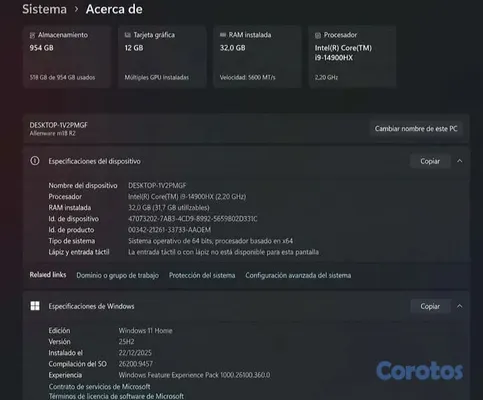
Task: Click the Sistema operativo de 64 bits value
Action: (x=210, y=241)
